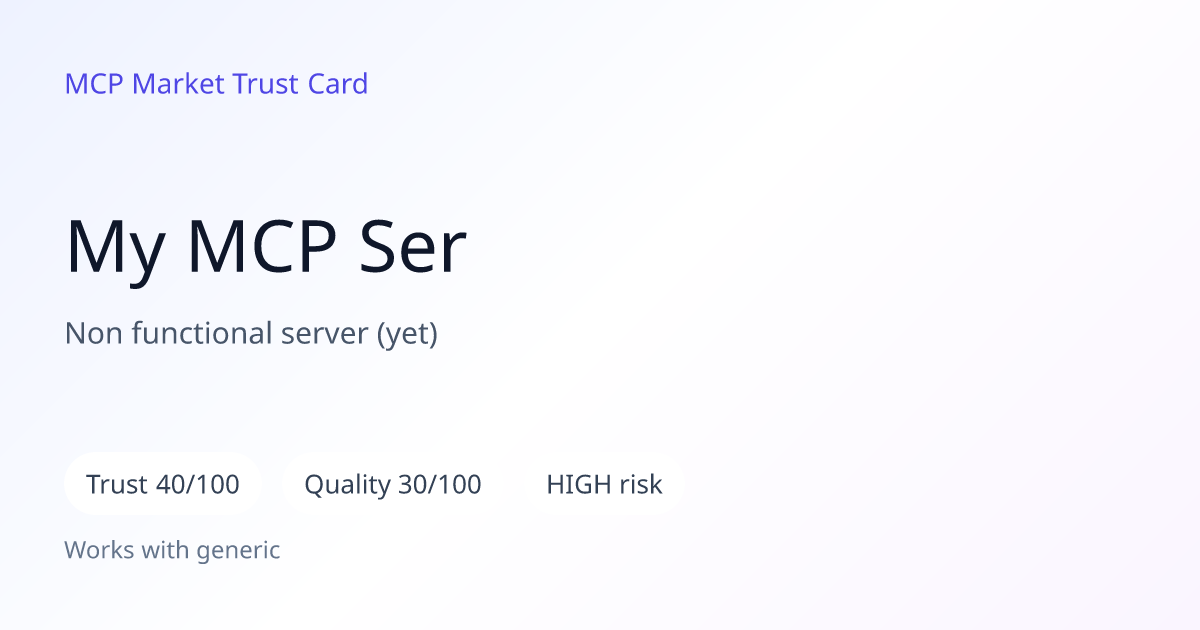This screenshot has height=630, width=1200.
Task: Click "Trust Card" in the purple header
Action: pyautogui.click(x=300, y=84)
